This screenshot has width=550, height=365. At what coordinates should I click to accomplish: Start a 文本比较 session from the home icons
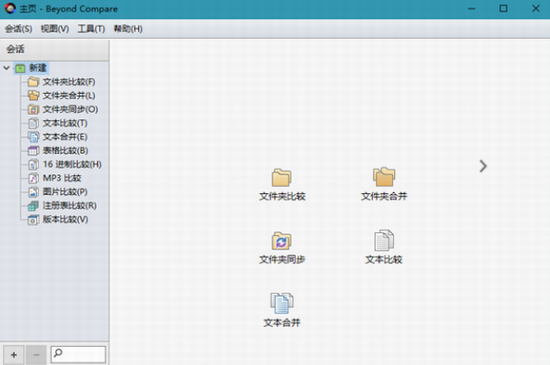[x=384, y=247]
